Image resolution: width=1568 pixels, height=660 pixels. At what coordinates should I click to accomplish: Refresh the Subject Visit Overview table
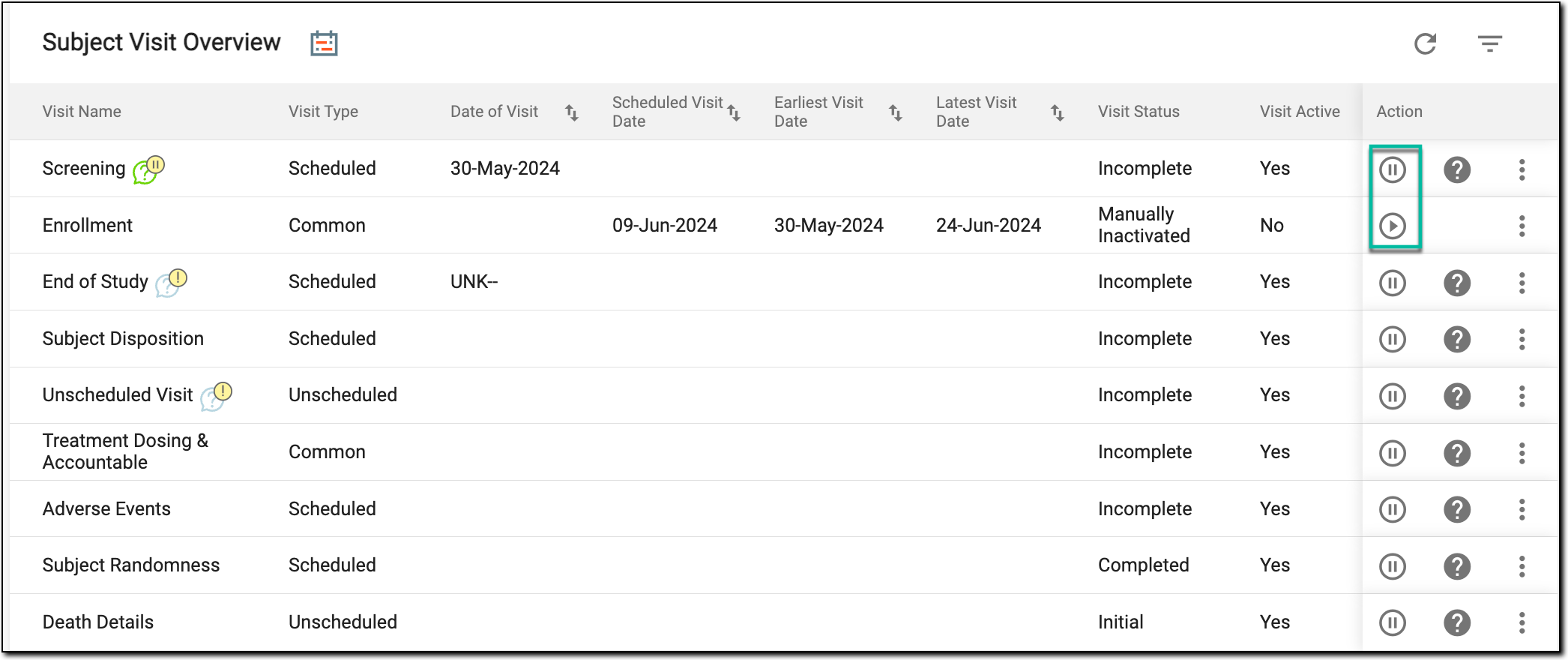tap(1425, 43)
